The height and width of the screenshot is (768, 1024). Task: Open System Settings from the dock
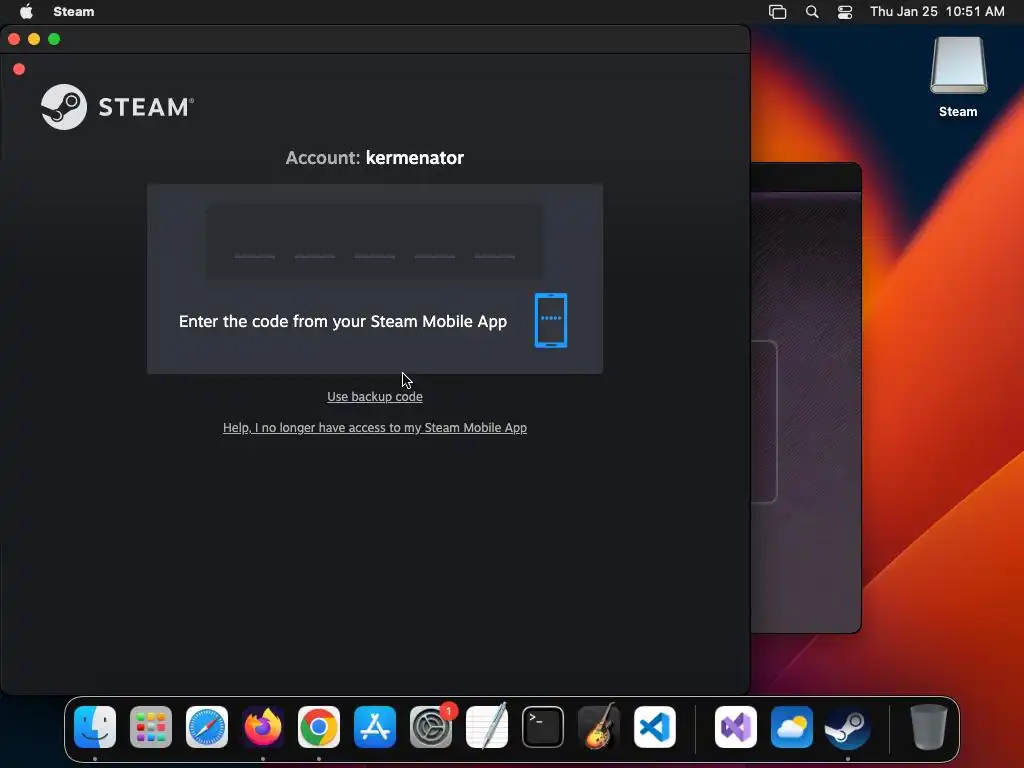click(x=431, y=727)
